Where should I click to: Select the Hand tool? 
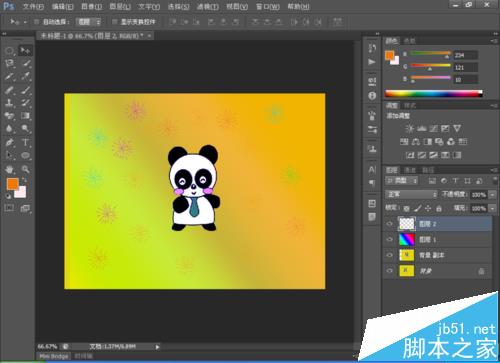tap(10, 169)
